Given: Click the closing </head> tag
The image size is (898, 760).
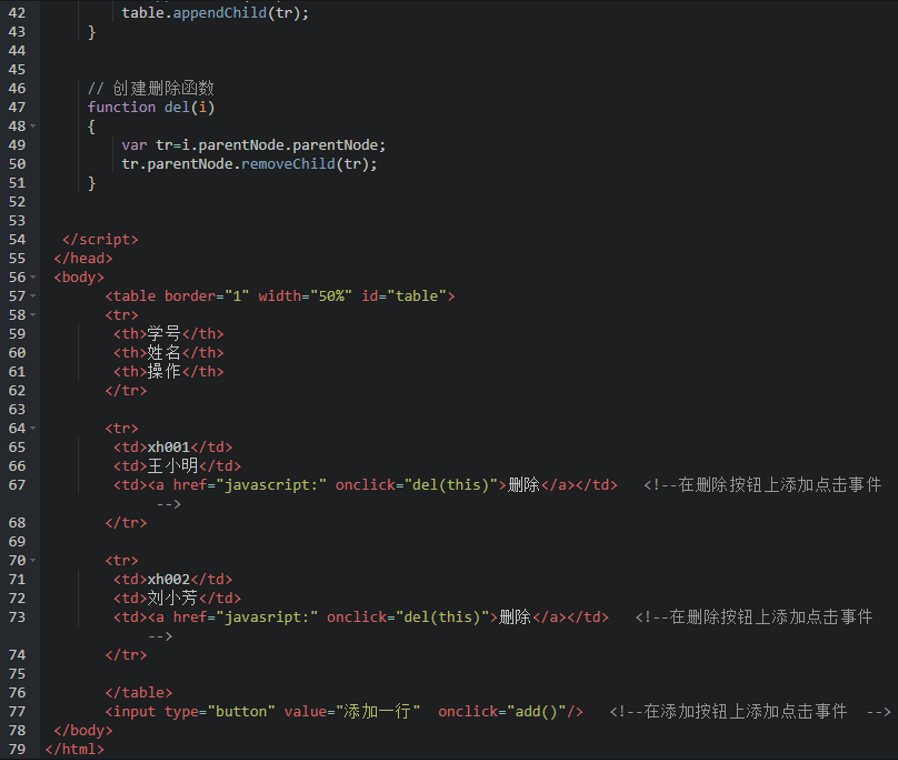Looking at the screenshot, I should point(83,258).
